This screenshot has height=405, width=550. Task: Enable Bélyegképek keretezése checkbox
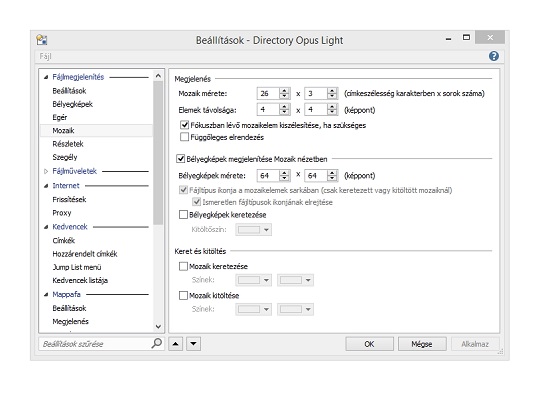point(183,215)
